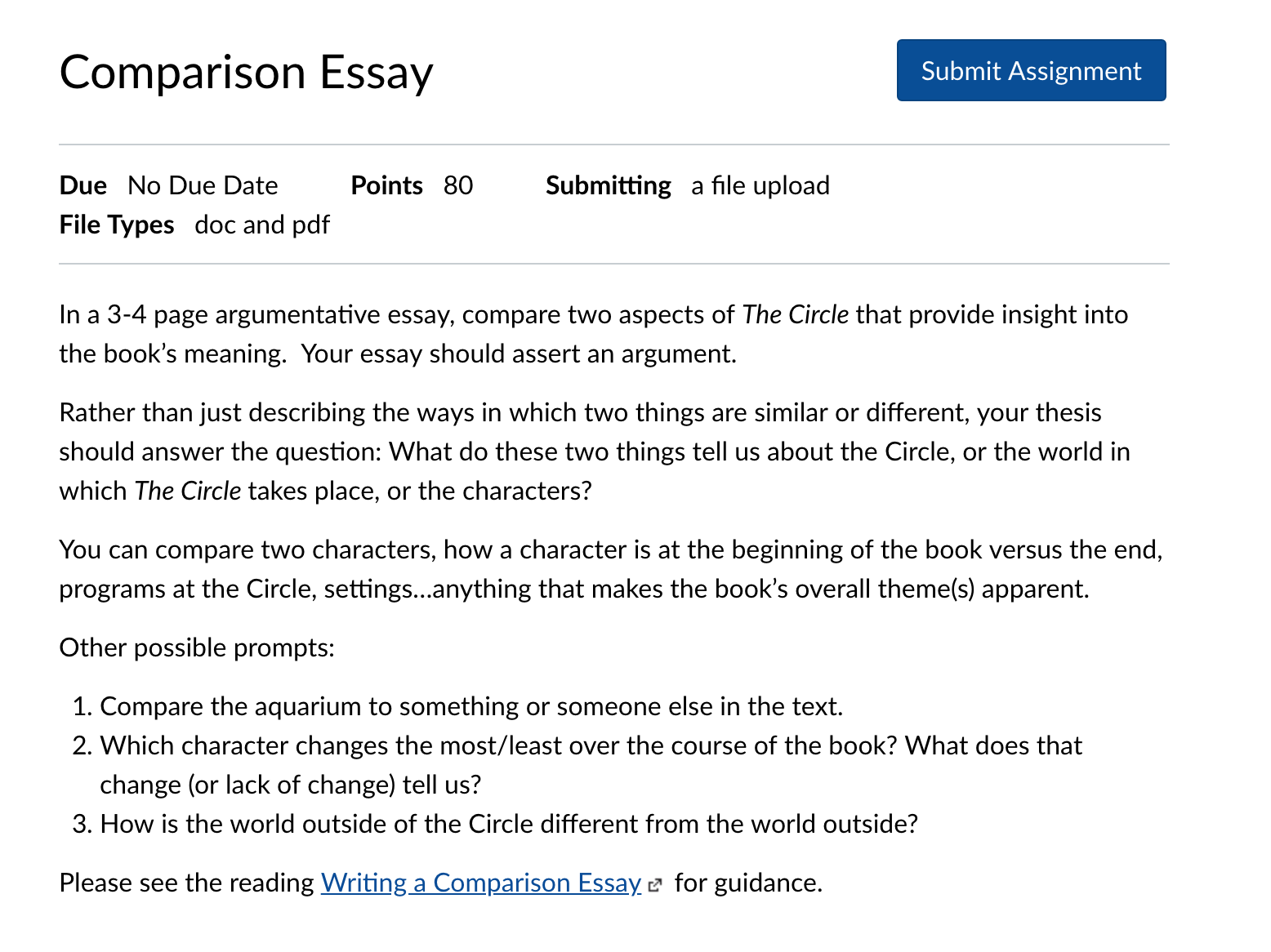Image resolution: width=1271 pixels, height=952 pixels.
Task: Click the italic The Circle in first paragraph
Action: point(796,314)
